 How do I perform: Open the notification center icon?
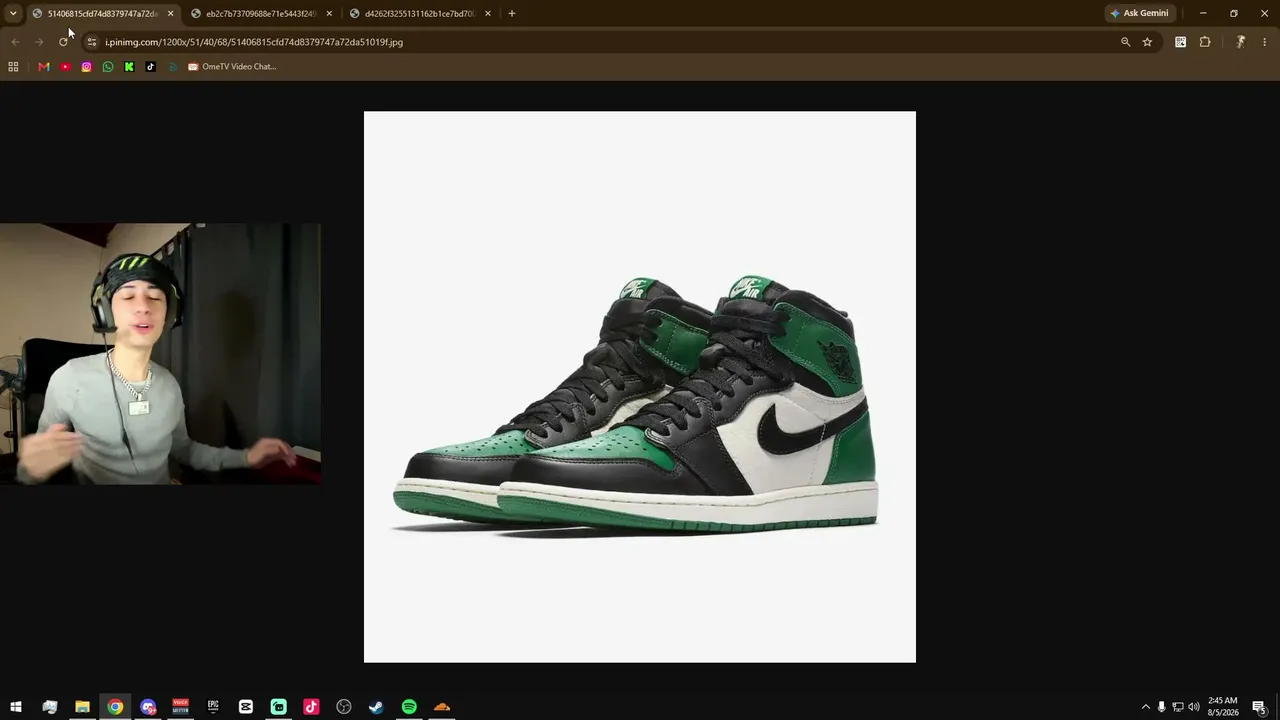(1260, 707)
